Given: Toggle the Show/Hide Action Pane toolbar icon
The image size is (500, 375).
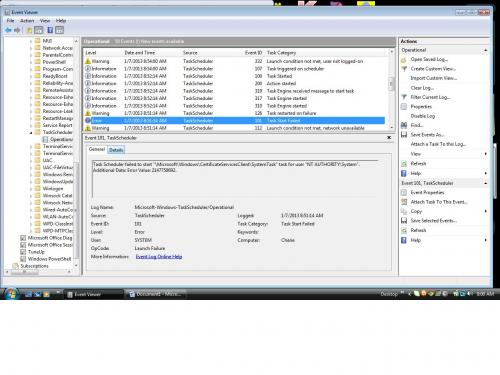Looking at the screenshot, I should coord(59,30).
